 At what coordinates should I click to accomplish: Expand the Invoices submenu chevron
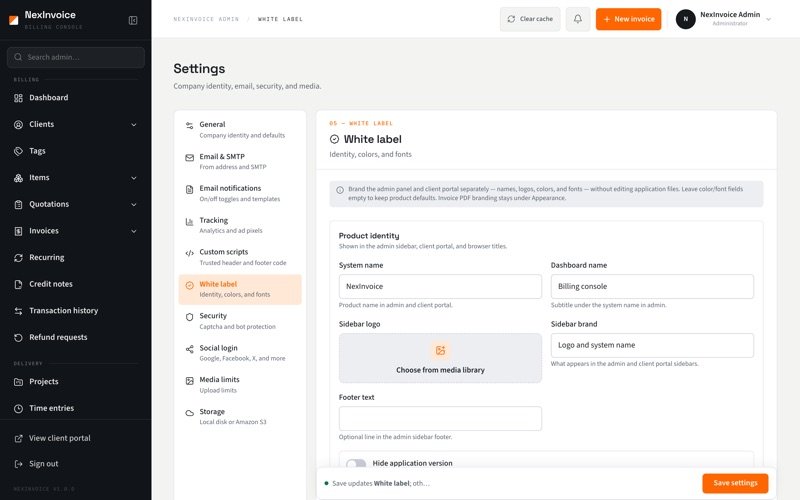[x=134, y=231]
